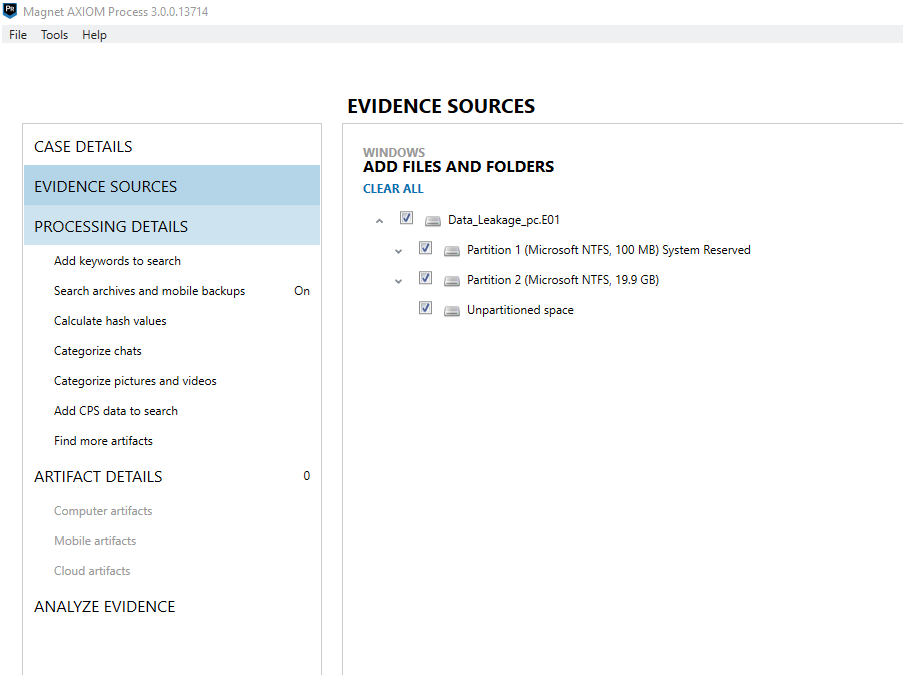Screen dimensions: 903x675
Task: Click the Unpartitioned space drive icon
Action: pos(452,311)
